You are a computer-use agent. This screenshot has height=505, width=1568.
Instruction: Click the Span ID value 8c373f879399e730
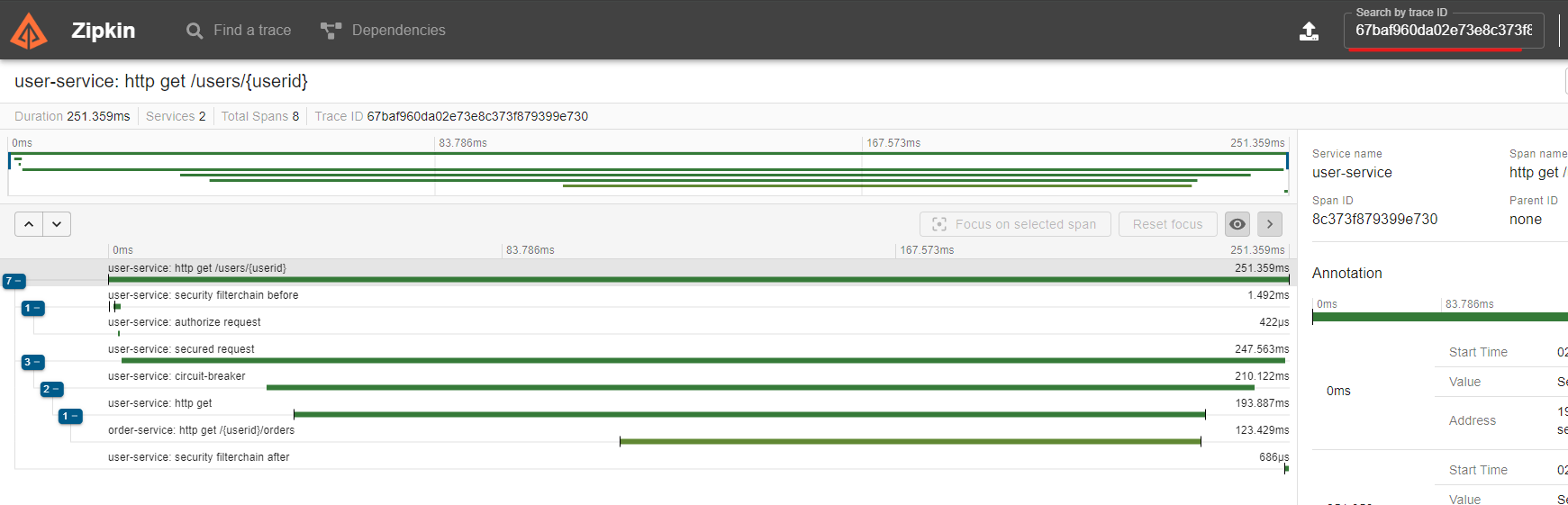(x=1374, y=219)
